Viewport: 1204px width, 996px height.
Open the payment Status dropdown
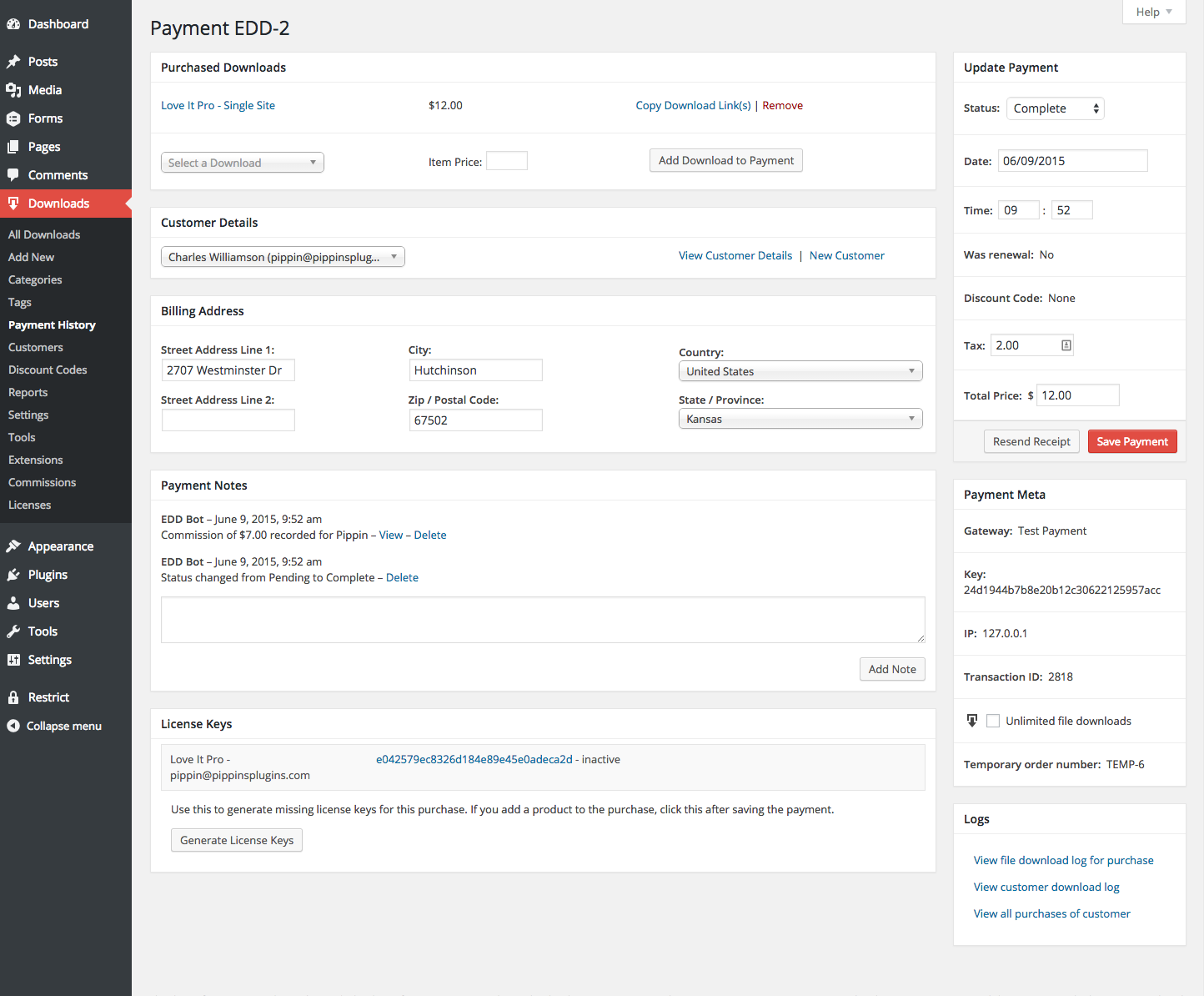(1055, 108)
